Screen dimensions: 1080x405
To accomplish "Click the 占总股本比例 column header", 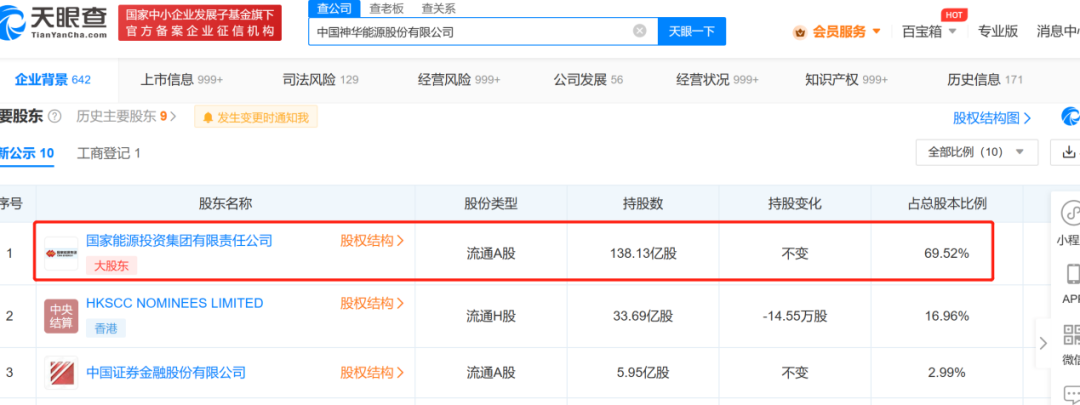I will 946,204.
